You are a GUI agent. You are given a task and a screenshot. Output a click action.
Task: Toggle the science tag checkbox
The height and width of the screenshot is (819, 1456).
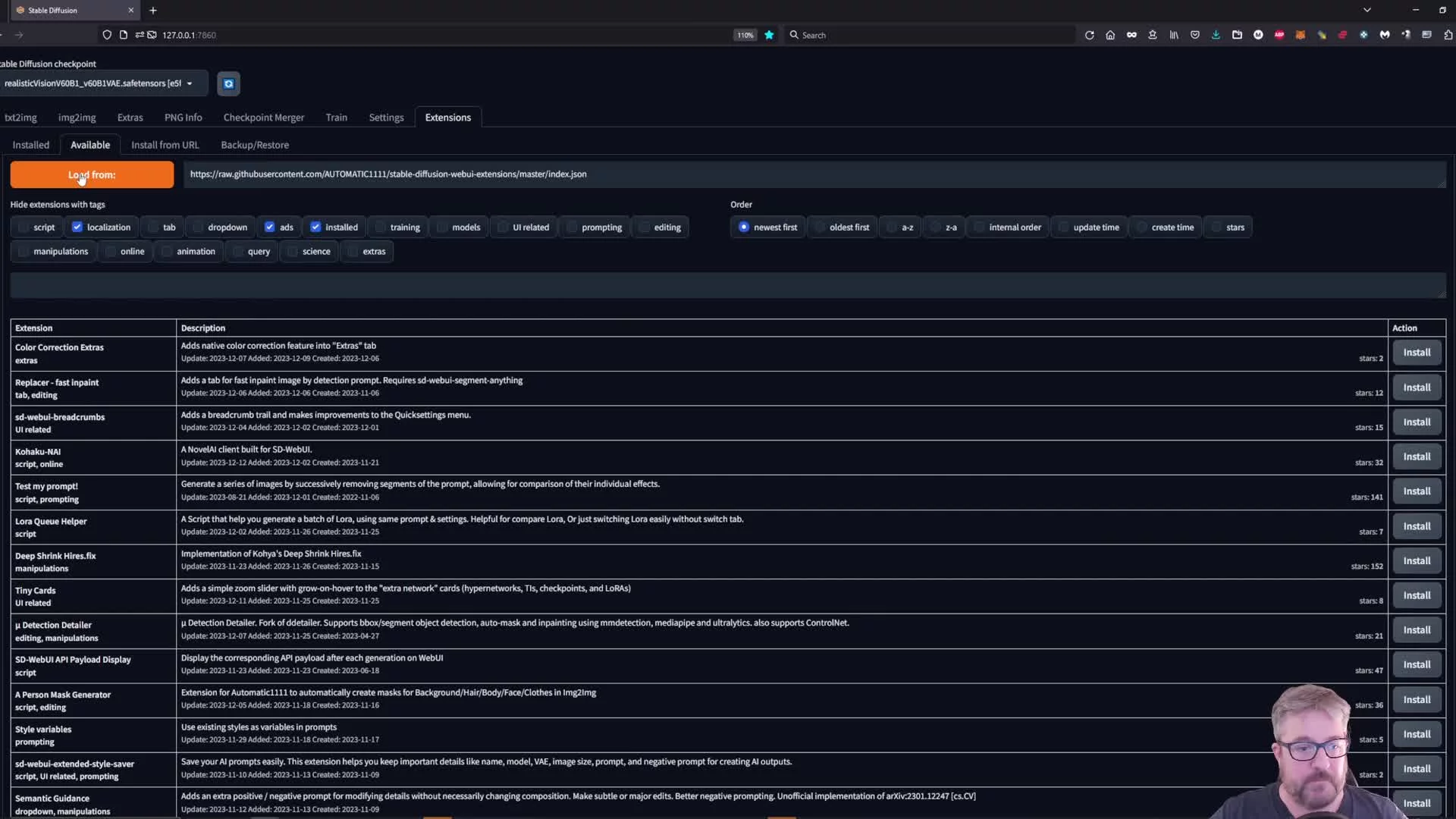293,251
